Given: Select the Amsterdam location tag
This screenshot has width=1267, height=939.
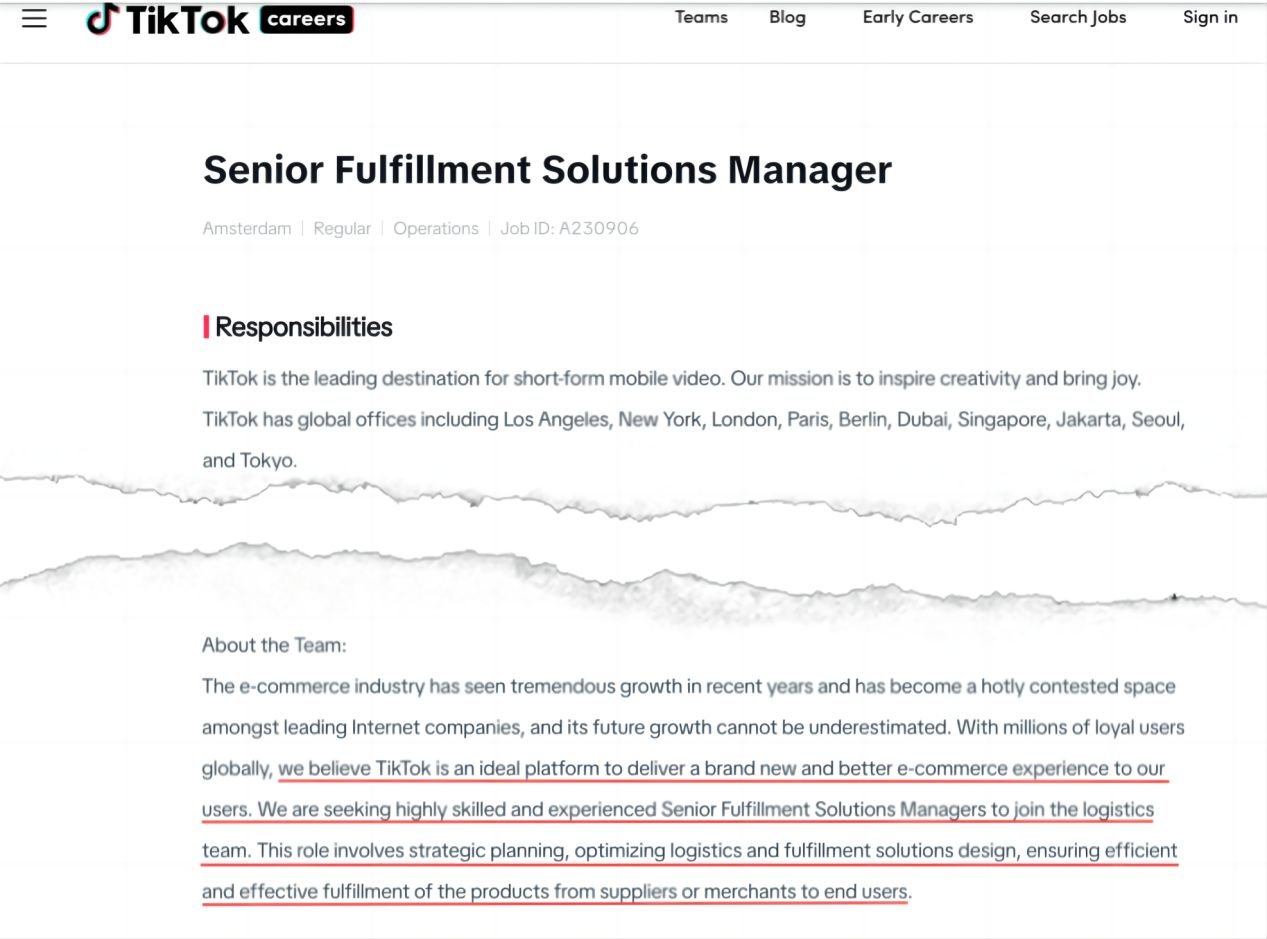Looking at the screenshot, I should [x=247, y=228].
